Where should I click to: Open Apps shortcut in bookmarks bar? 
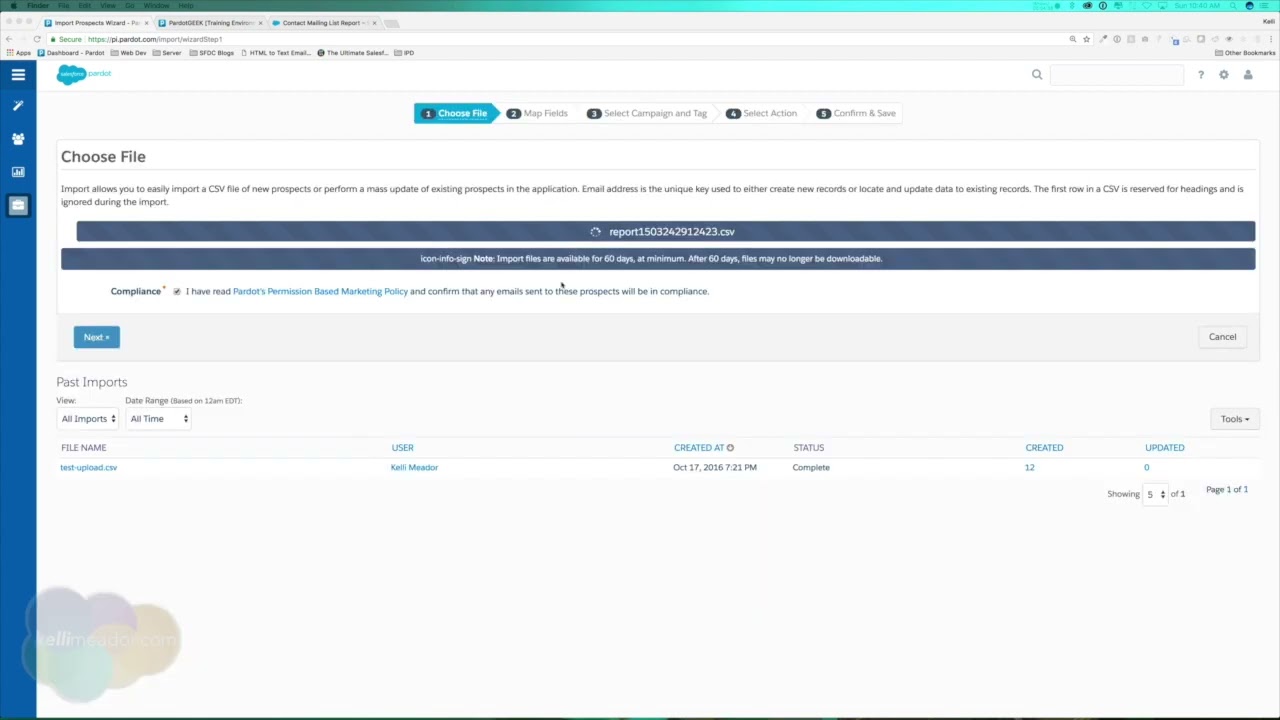click(19, 53)
